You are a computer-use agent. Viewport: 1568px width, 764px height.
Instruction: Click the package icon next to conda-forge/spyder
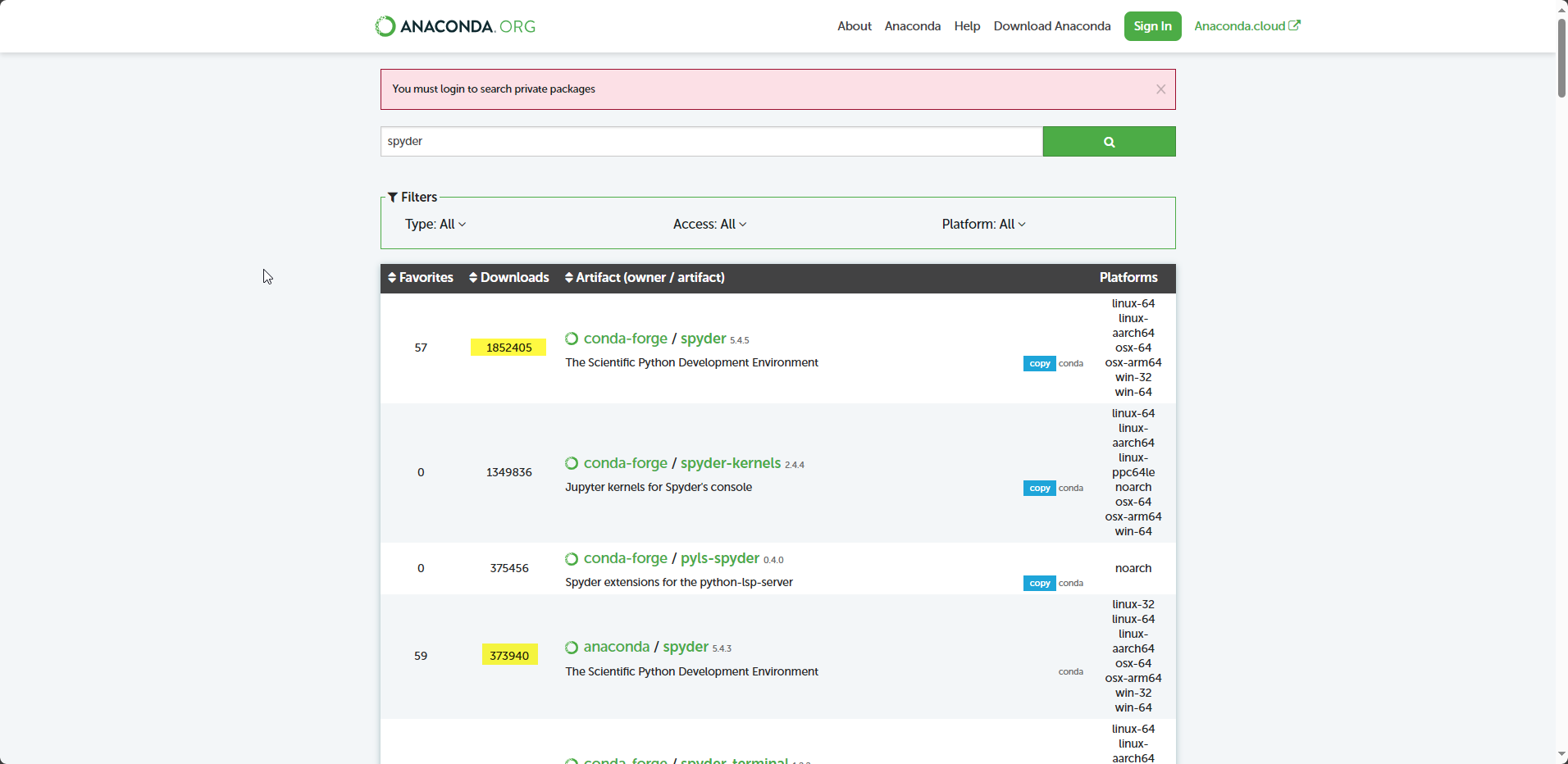[572, 338]
